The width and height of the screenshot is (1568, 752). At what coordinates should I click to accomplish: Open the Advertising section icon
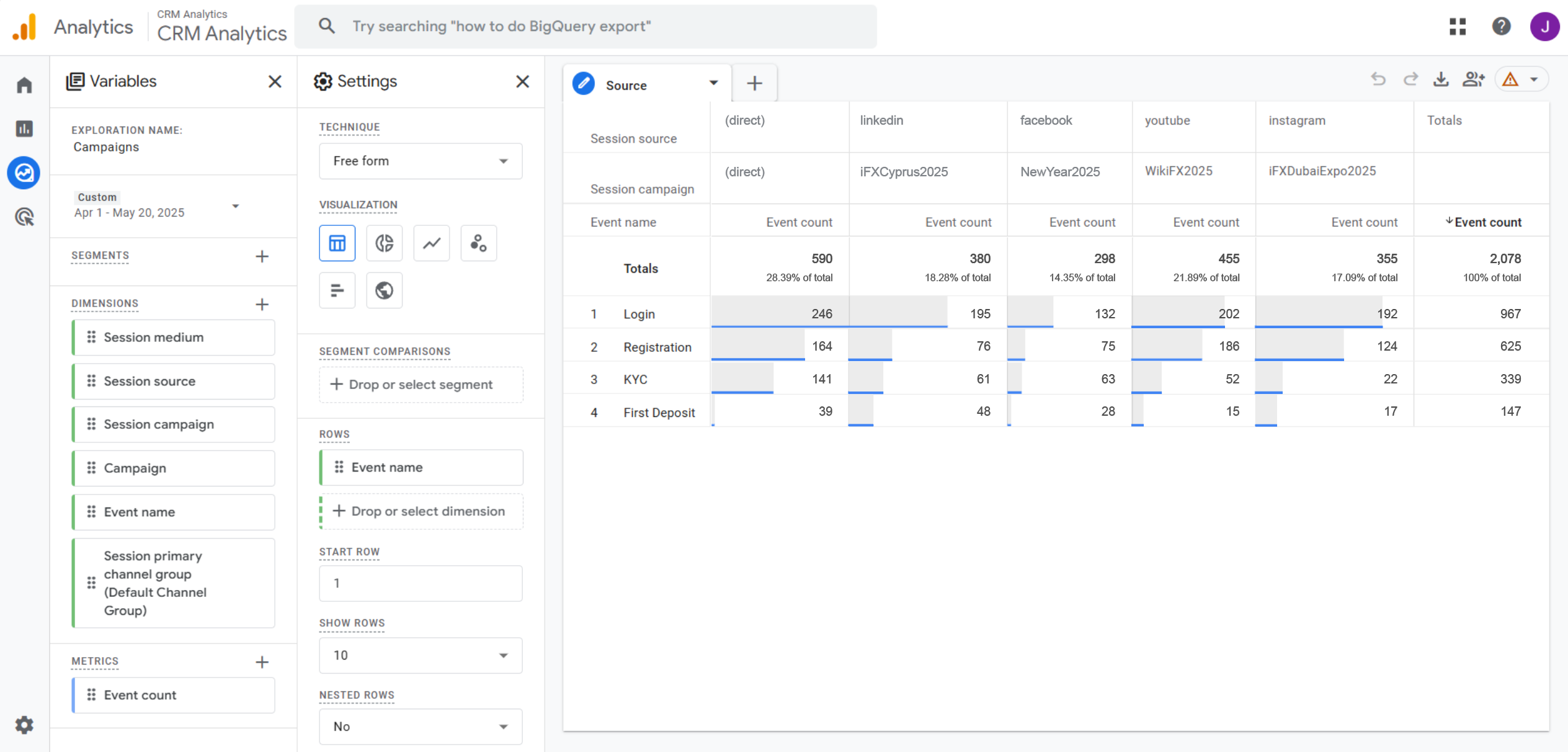point(24,217)
